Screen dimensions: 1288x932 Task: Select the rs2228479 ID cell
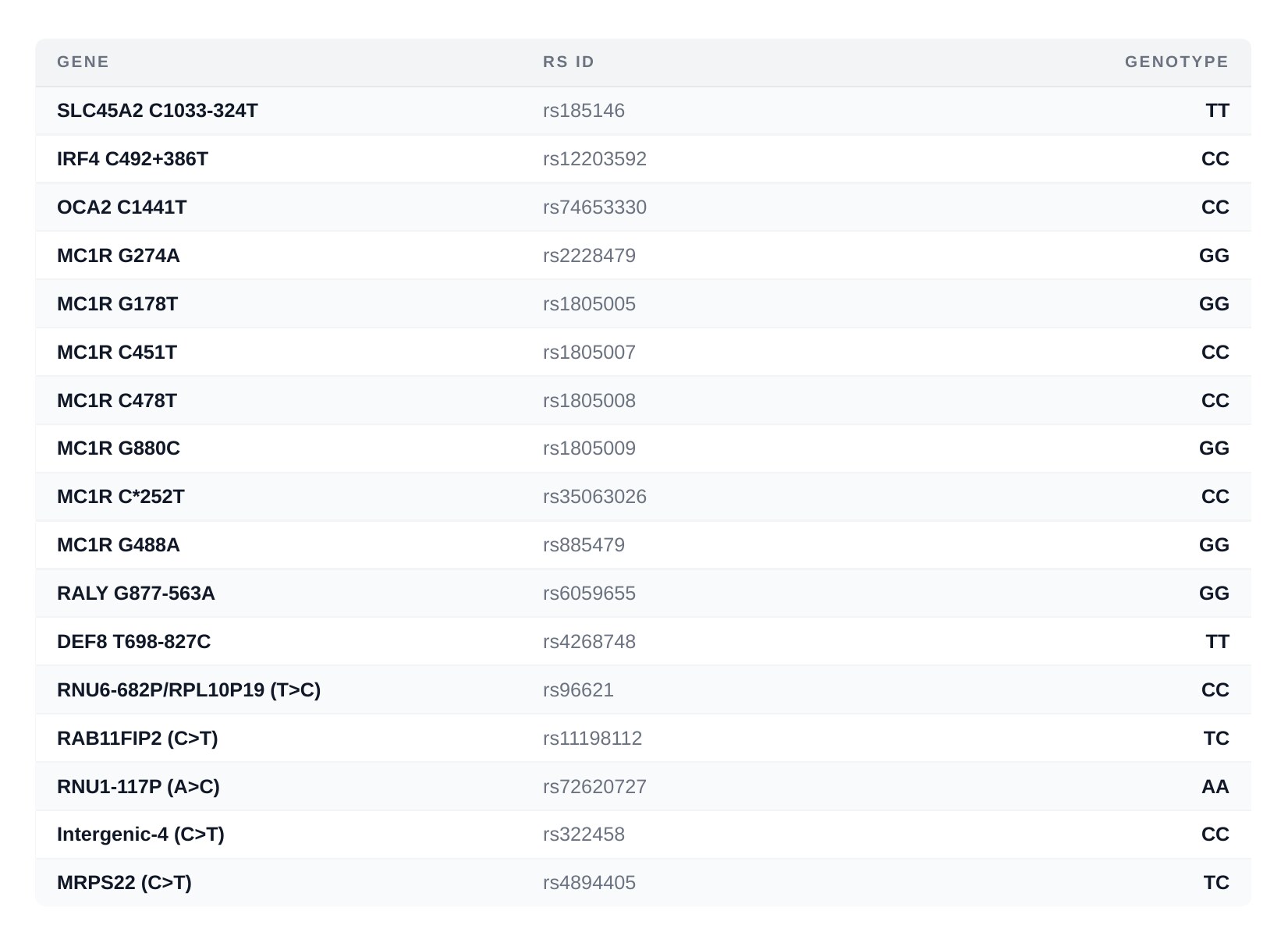pos(589,256)
